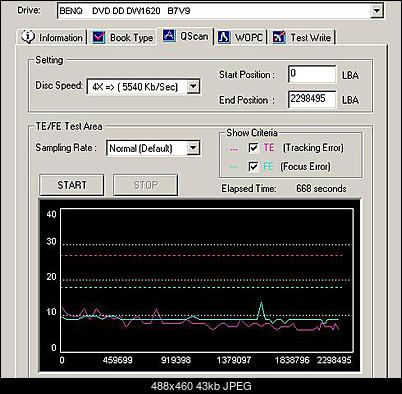This screenshot has width=402, height=394.
Task: Click the BENQ DVD DD DW1620 drive field
Action: pyautogui.click(x=220, y=11)
